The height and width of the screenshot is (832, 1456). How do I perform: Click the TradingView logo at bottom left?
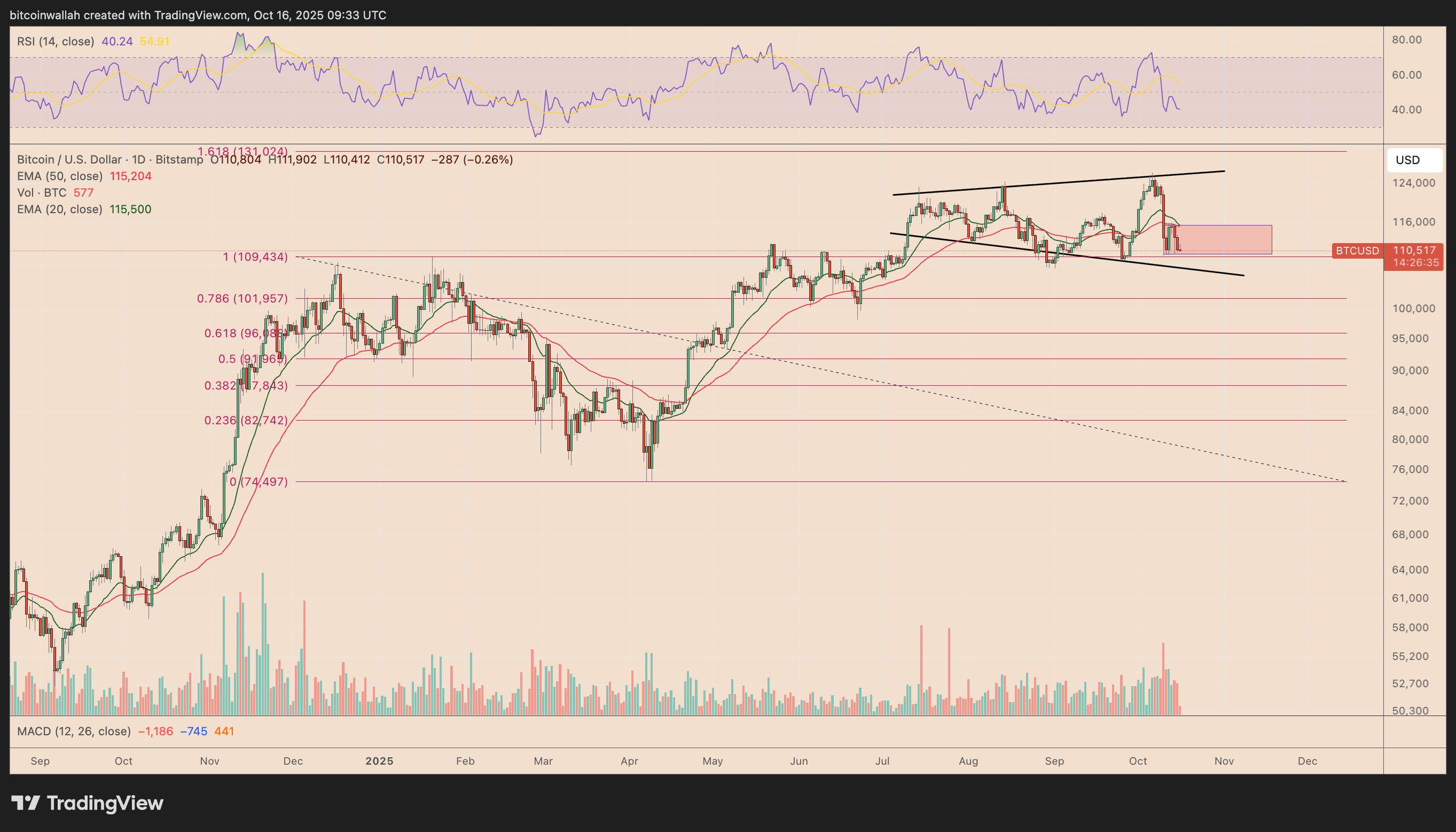point(87,803)
